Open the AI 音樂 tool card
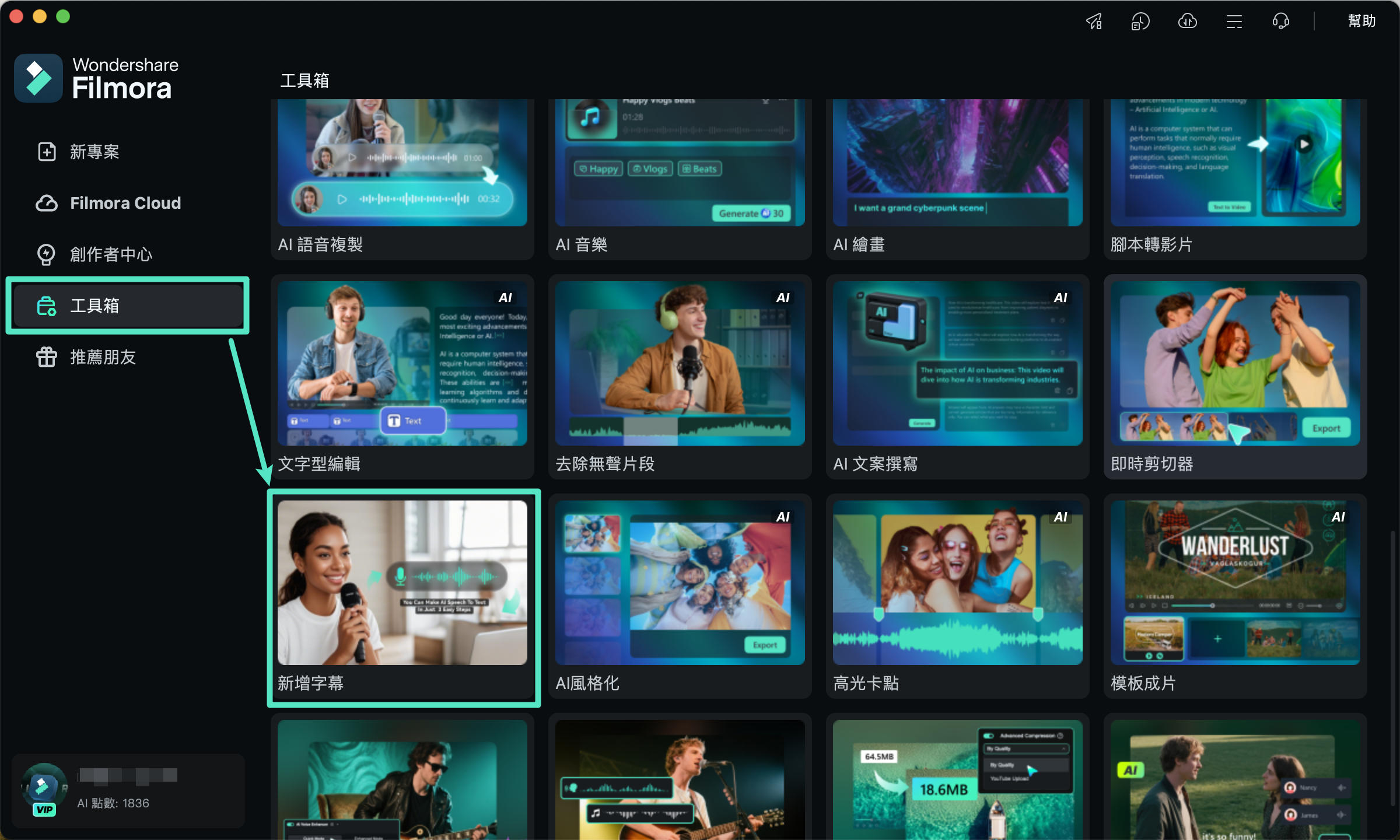This screenshot has height=840, width=1400. click(680, 179)
